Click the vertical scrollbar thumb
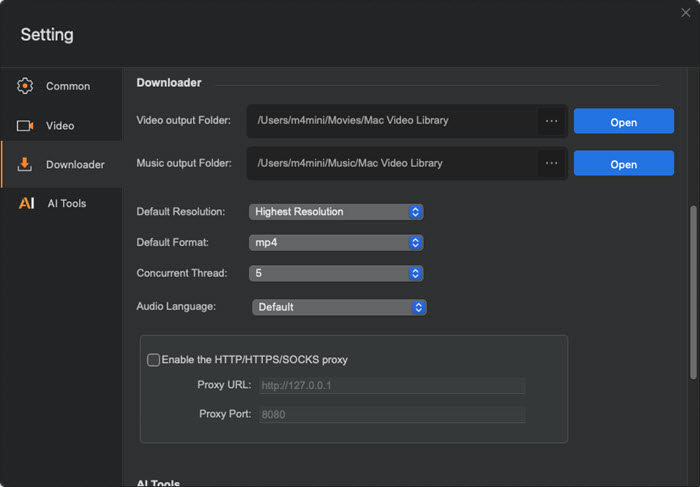Image resolution: width=700 pixels, height=487 pixels. [693, 292]
